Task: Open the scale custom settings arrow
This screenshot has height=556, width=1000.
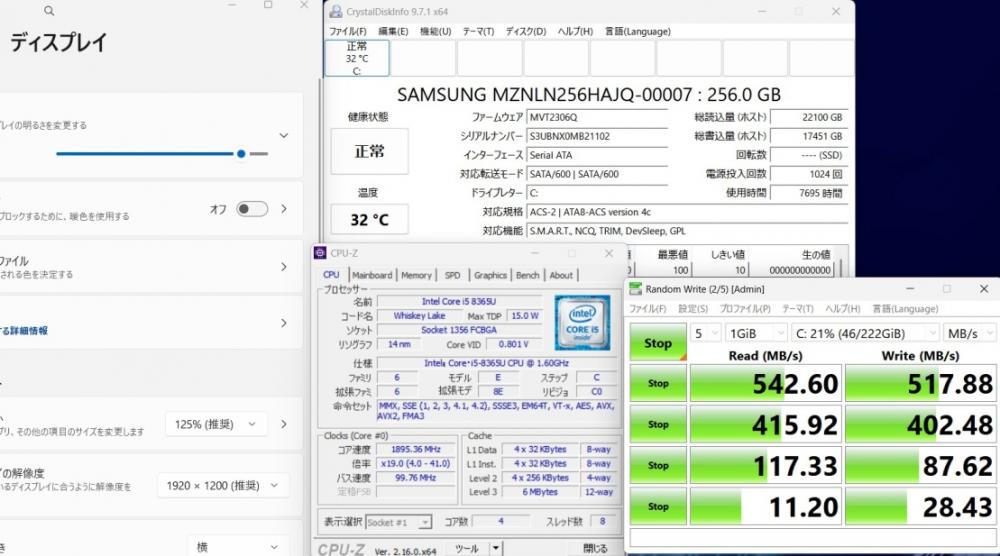Action: (284, 424)
